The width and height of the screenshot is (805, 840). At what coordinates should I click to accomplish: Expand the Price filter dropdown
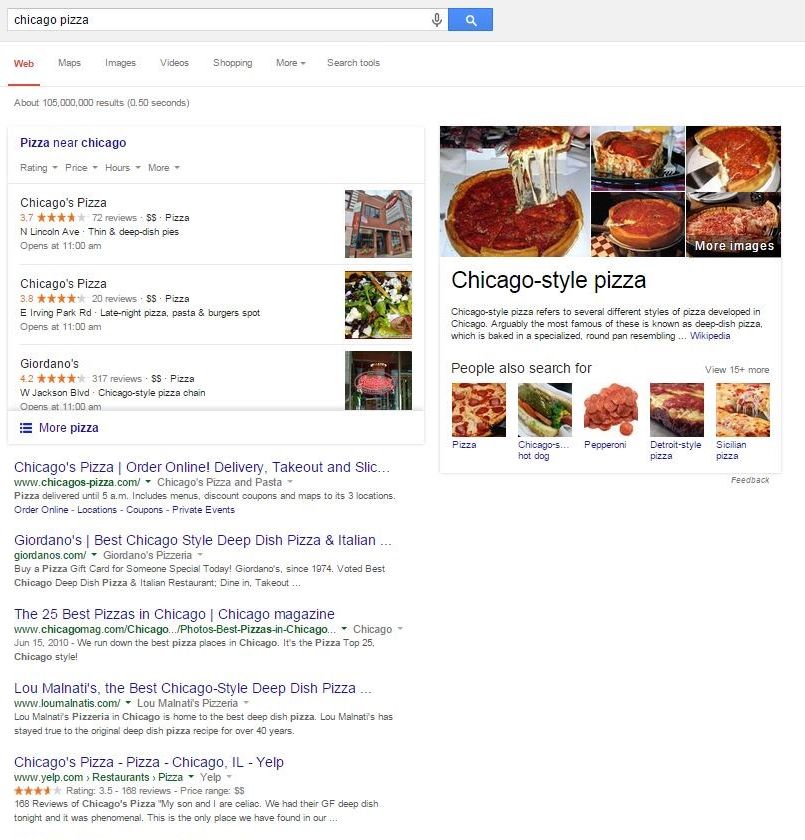click(x=81, y=168)
